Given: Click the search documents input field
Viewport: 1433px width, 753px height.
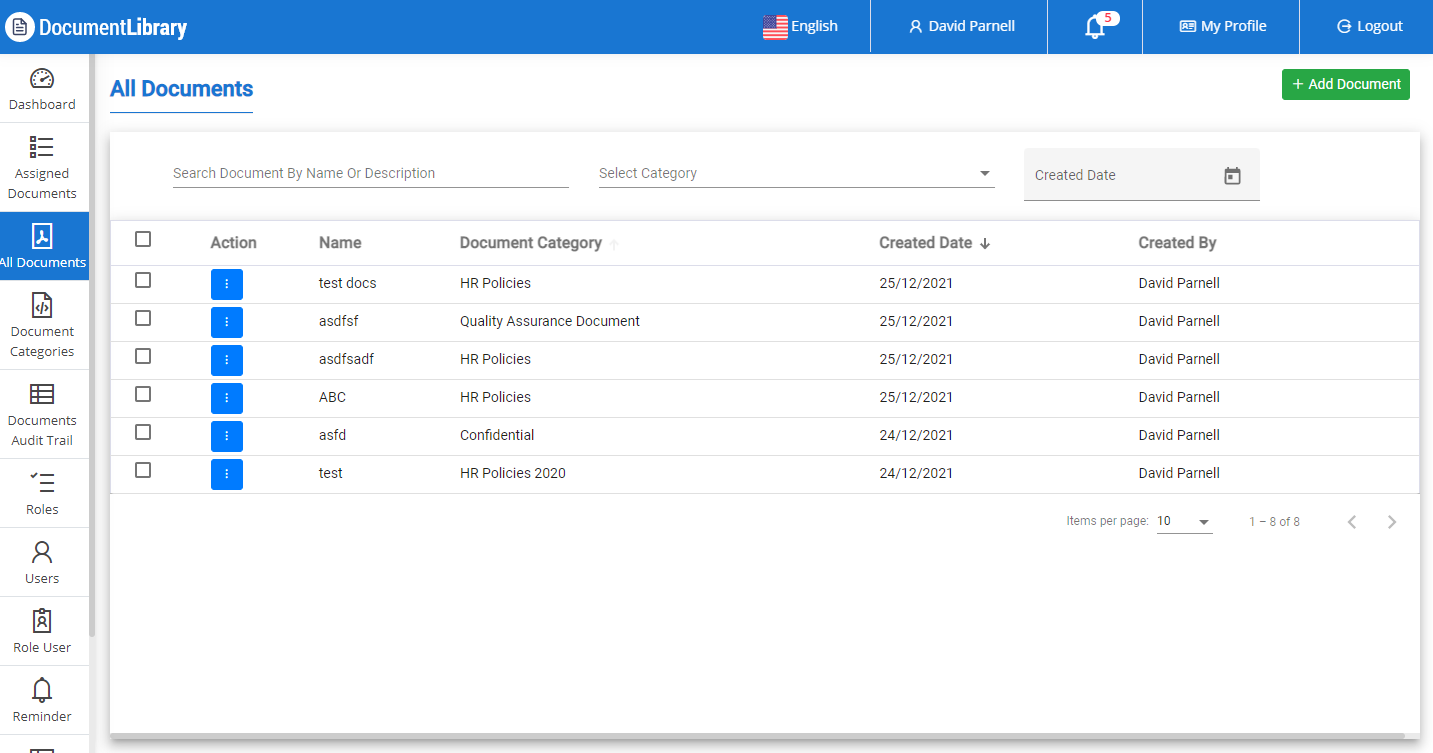Looking at the screenshot, I should point(370,172).
